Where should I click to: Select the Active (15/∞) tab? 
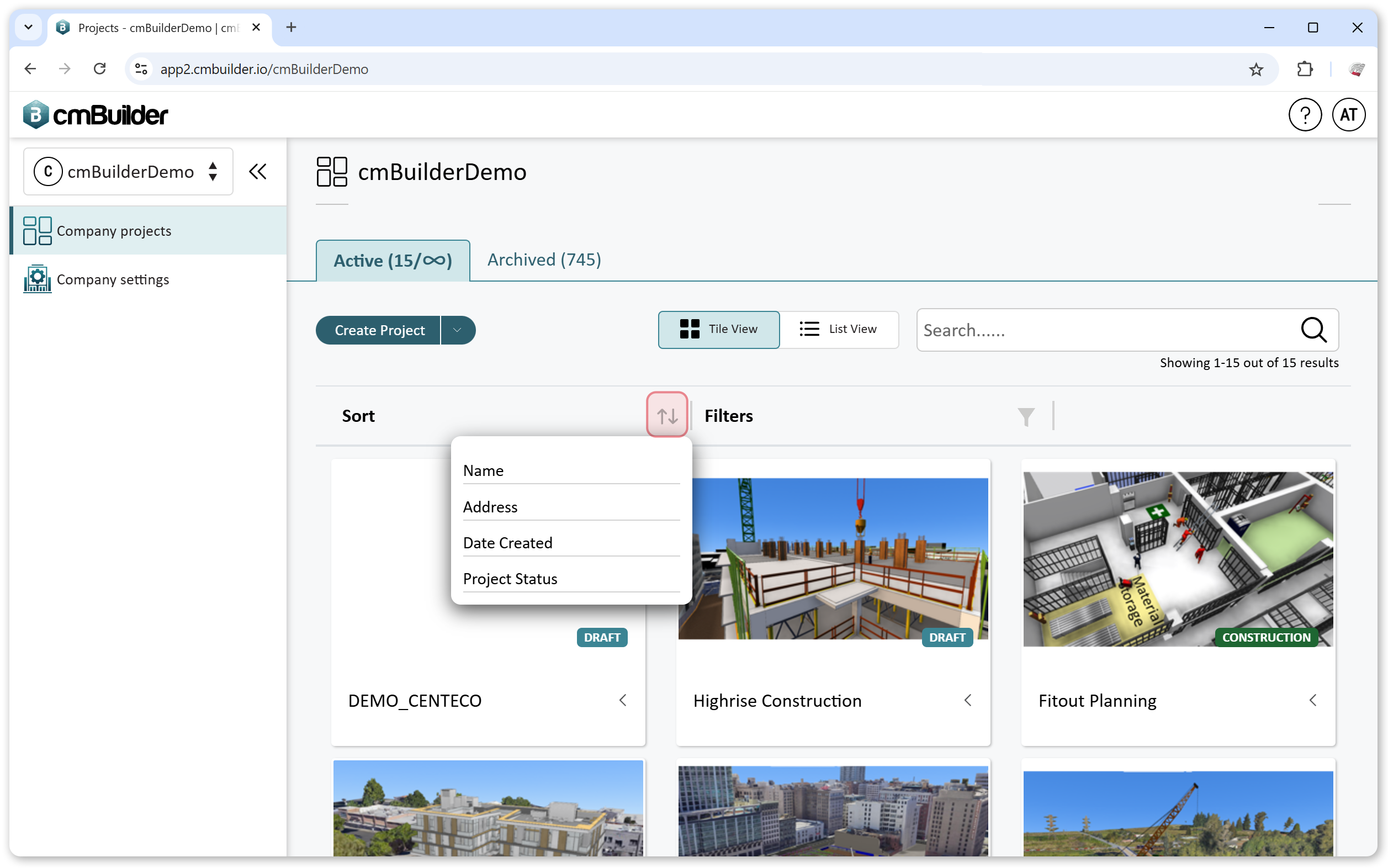coord(393,261)
